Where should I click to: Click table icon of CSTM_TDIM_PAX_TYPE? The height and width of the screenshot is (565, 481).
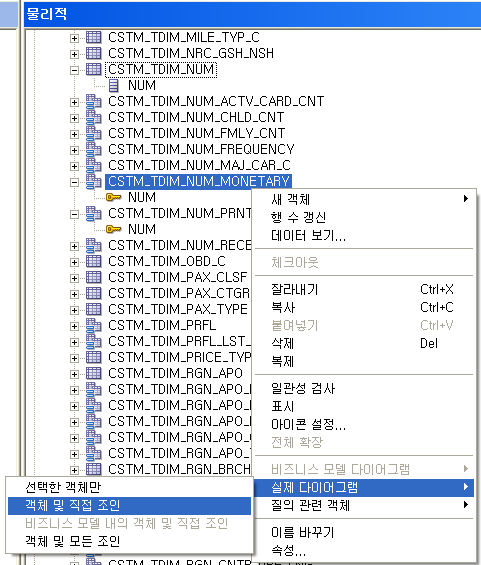[x=94, y=309]
